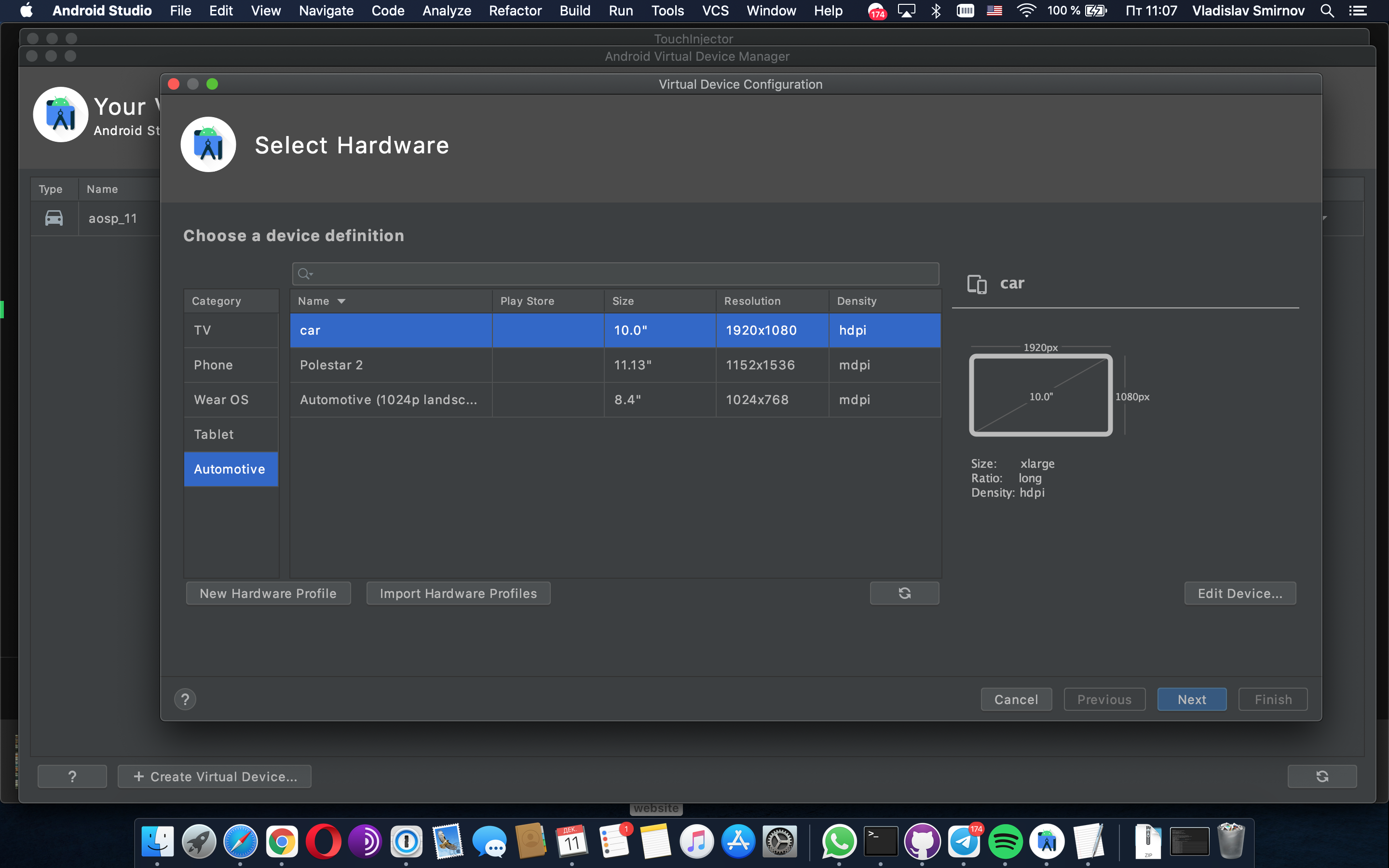This screenshot has height=868, width=1389.
Task: Click the AVD Manager help question button
Action: (72, 776)
